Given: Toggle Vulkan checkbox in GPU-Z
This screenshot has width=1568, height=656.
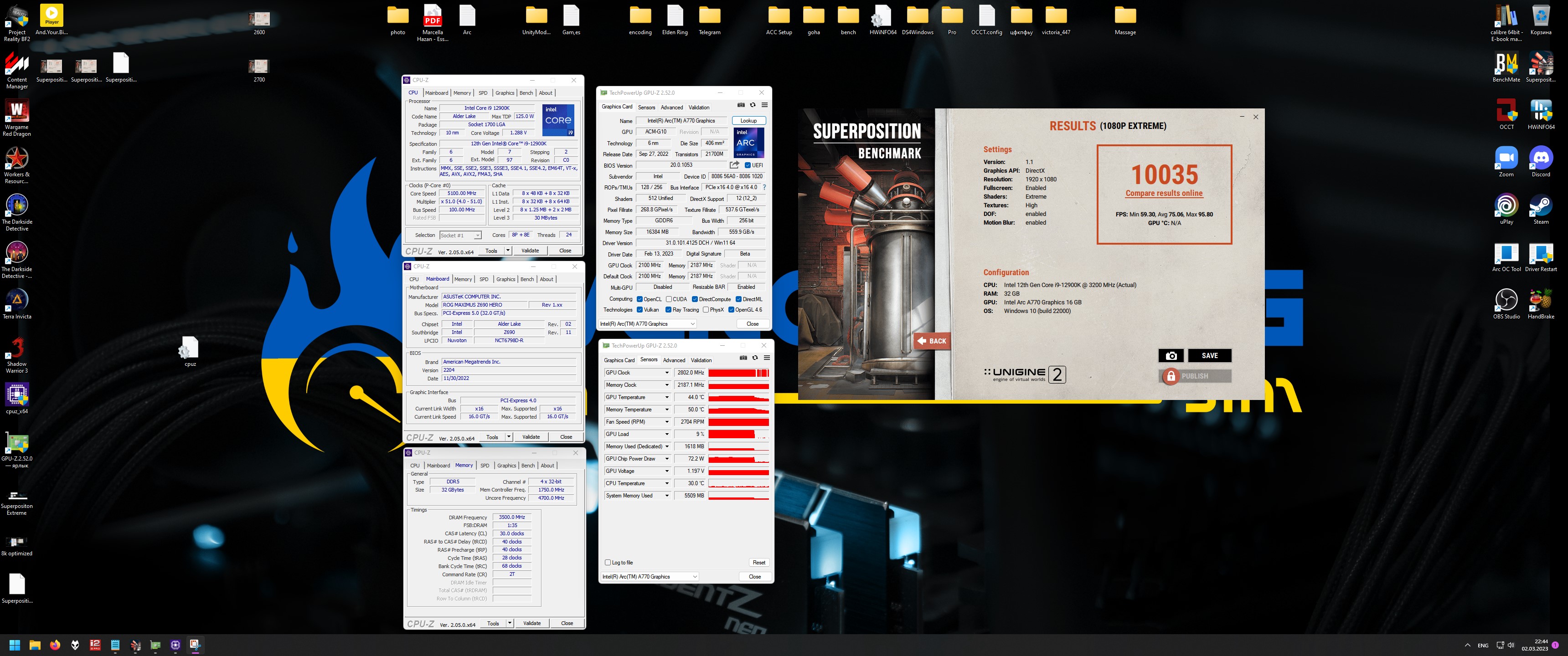Looking at the screenshot, I should tap(640, 310).
